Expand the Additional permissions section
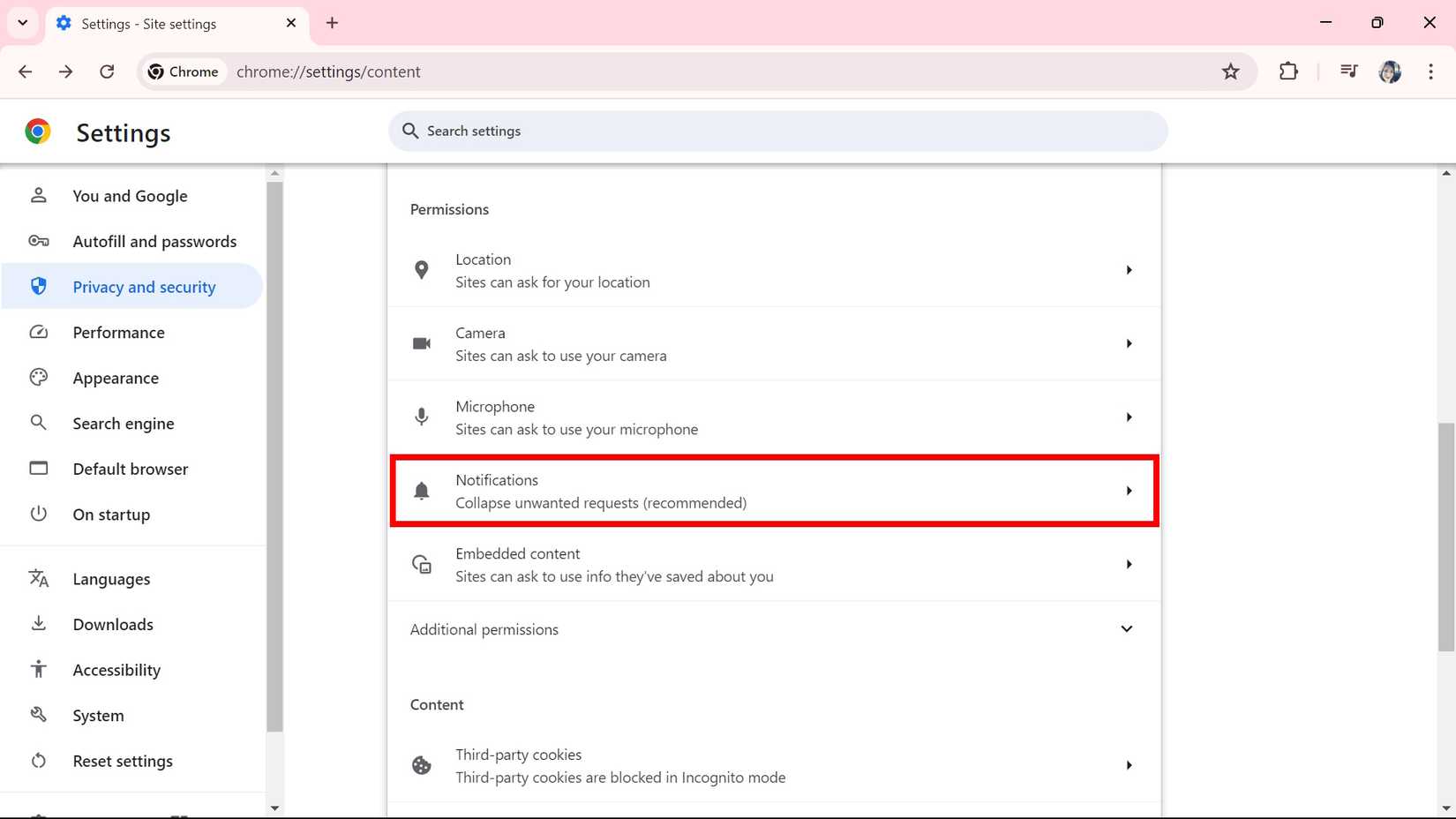Image resolution: width=1456 pixels, height=819 pixels. tap(1126, 628)
